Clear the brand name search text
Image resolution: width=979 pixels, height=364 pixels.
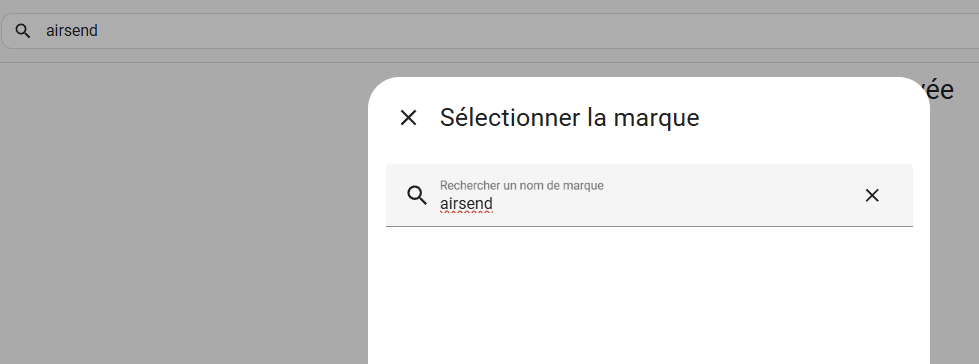tap(872, 195)
